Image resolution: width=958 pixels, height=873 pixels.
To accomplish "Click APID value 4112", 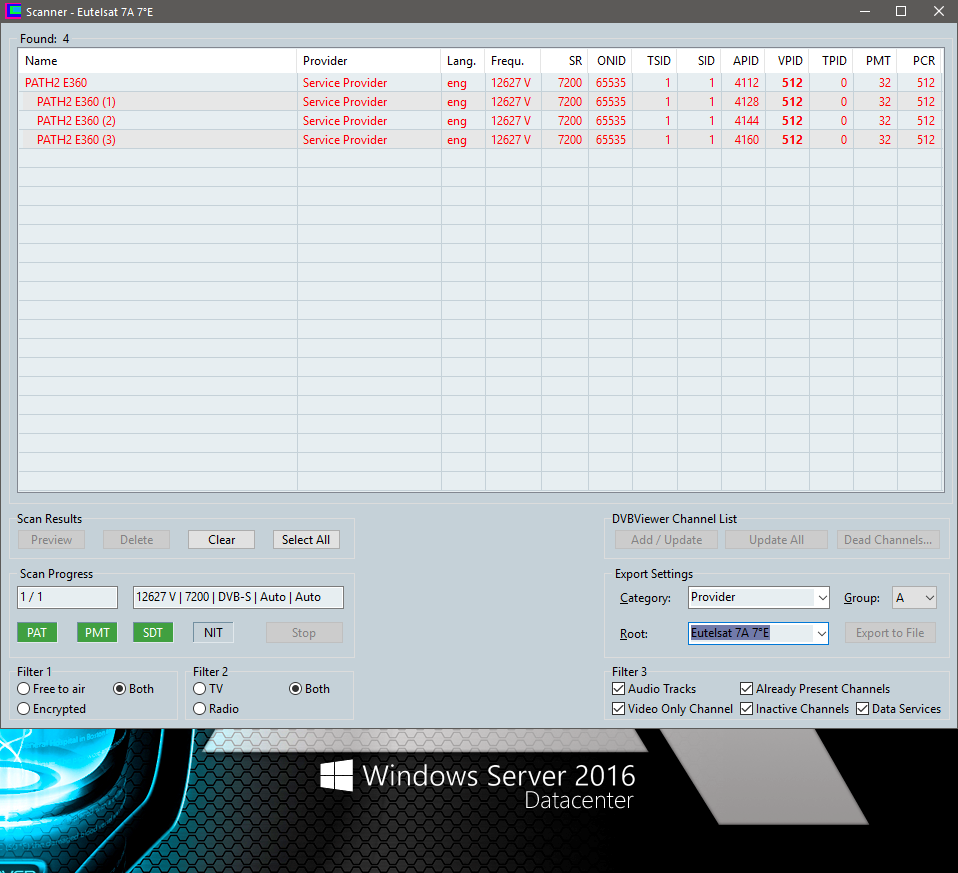I will (x=747, y=82).
